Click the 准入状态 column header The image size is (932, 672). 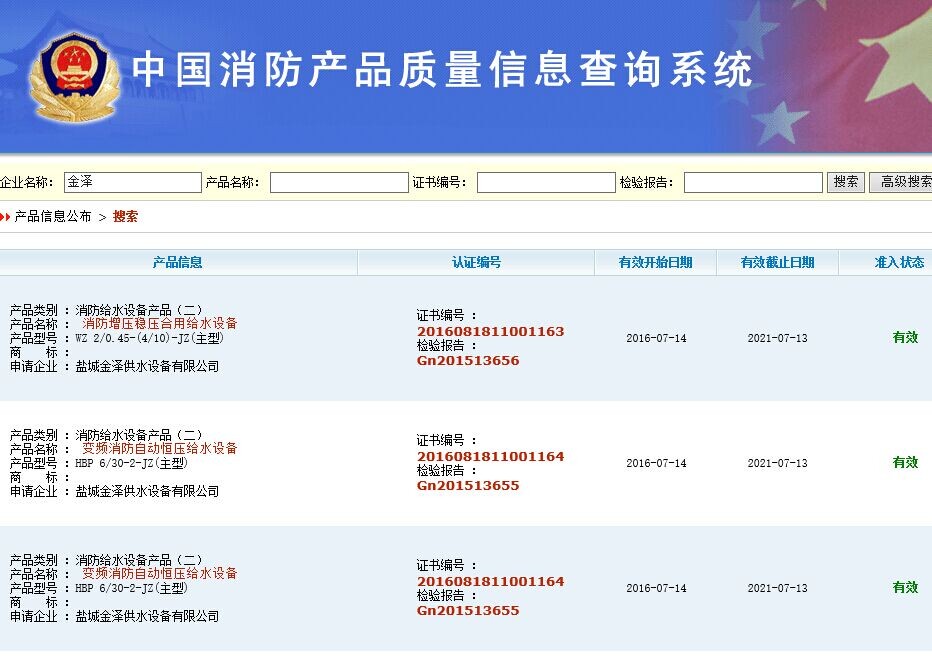coord(899,262)
